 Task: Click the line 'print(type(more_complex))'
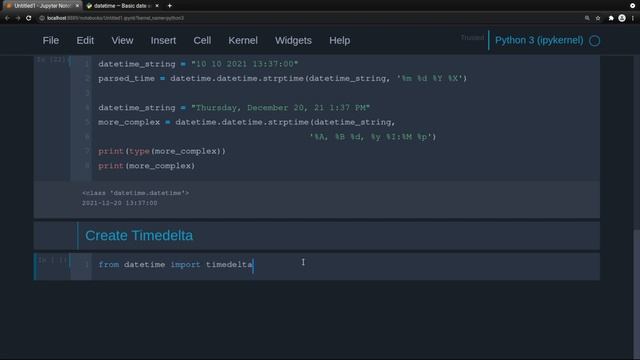click(x=162, y=151)
